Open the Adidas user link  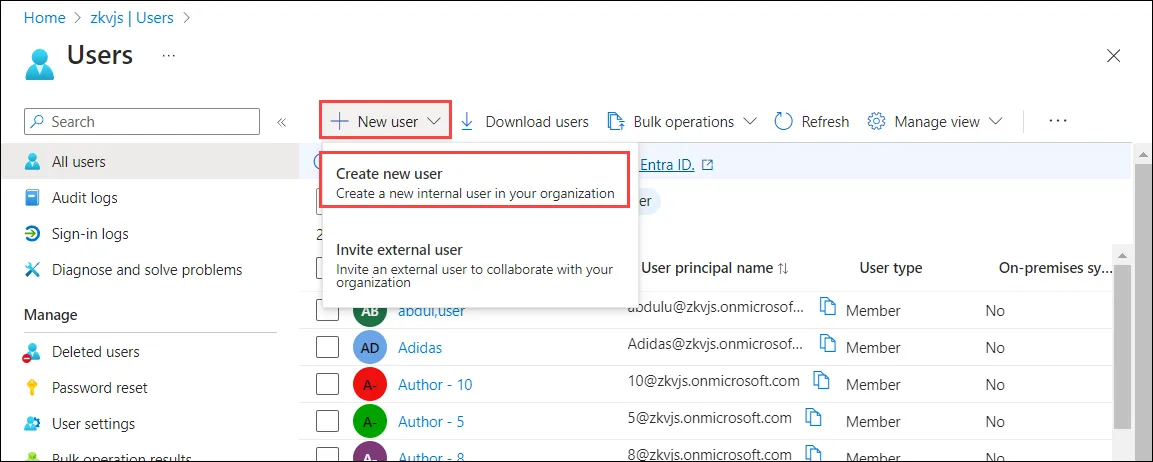420,347
